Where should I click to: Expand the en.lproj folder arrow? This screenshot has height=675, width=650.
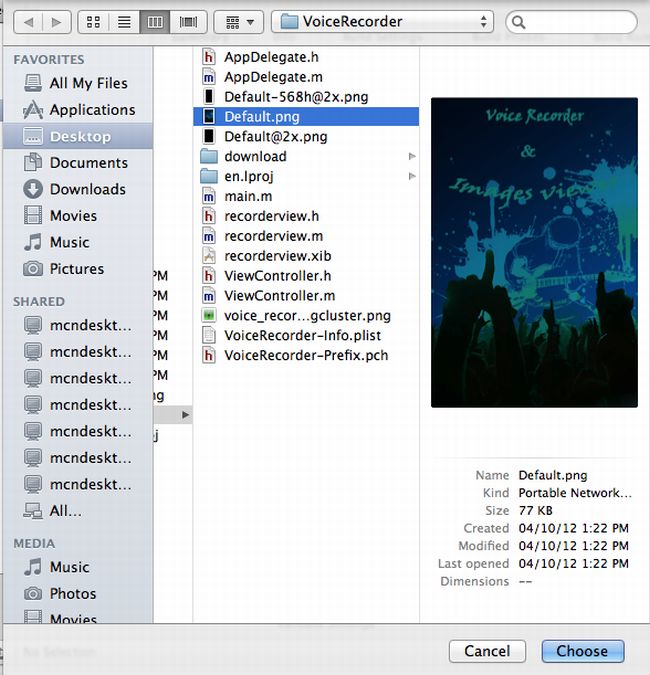click(412, 176)
